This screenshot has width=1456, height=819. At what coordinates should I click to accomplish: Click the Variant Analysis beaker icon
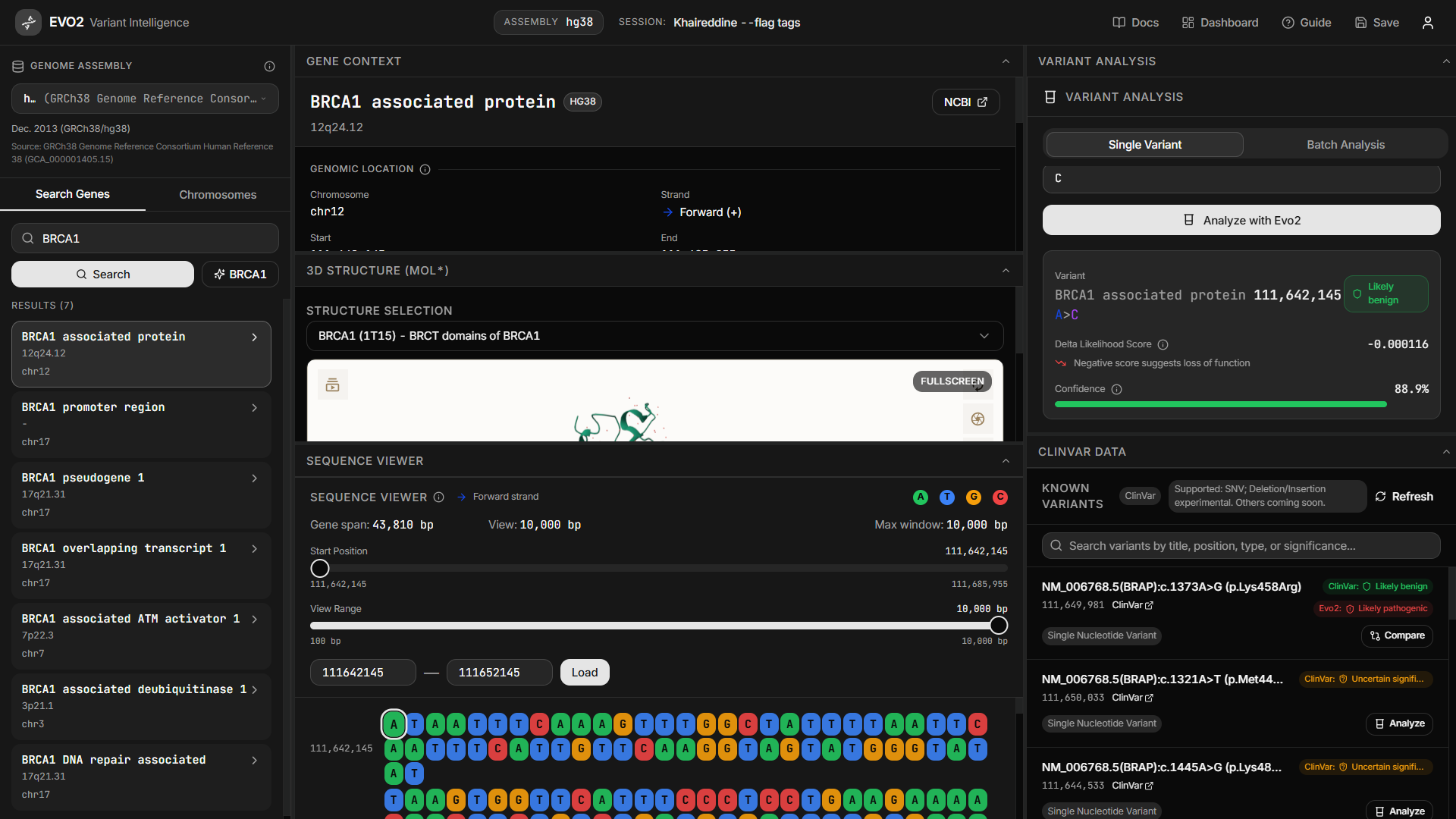coord(1050,97)
